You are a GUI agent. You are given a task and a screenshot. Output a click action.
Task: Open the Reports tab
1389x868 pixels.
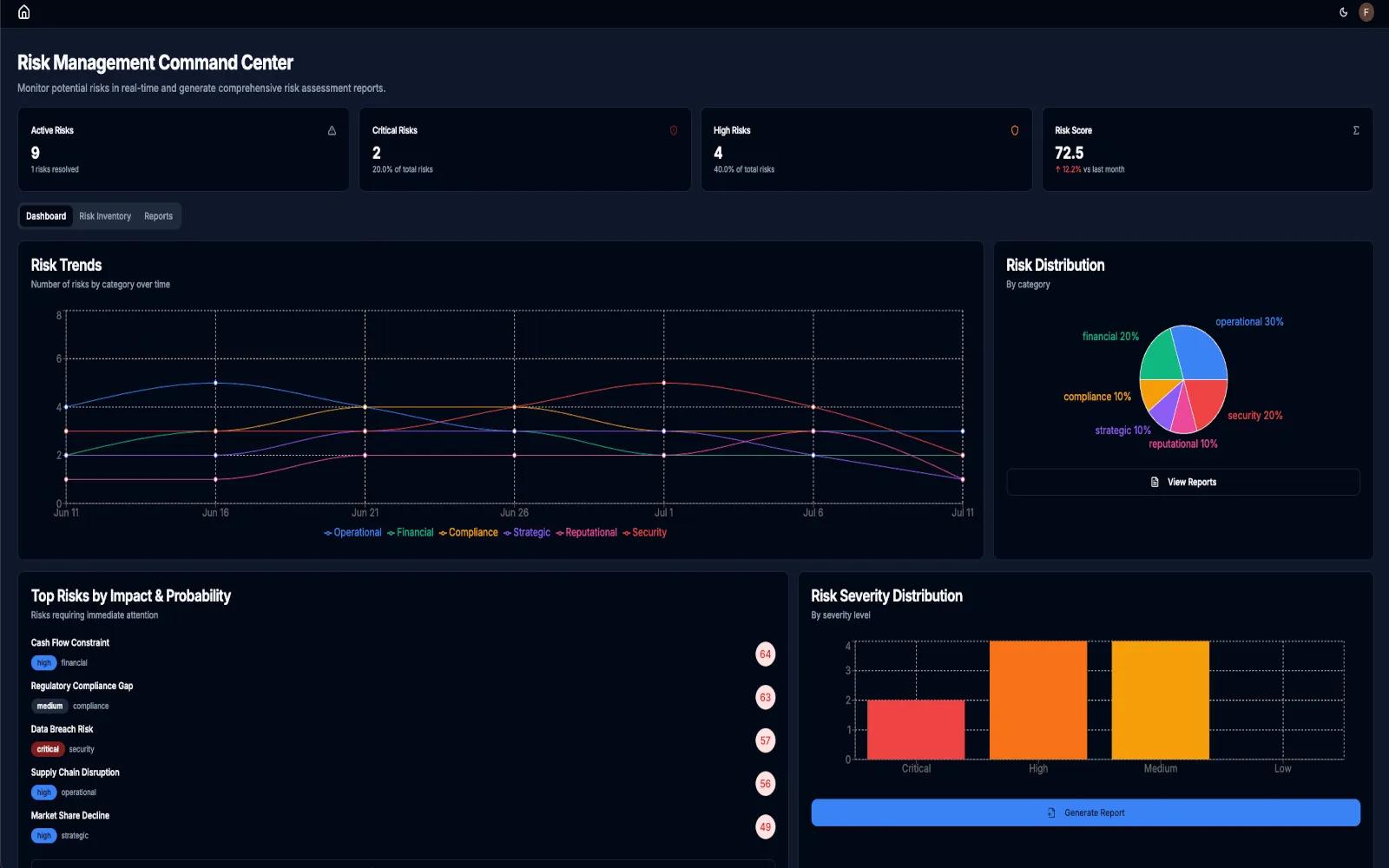[158, 216]
